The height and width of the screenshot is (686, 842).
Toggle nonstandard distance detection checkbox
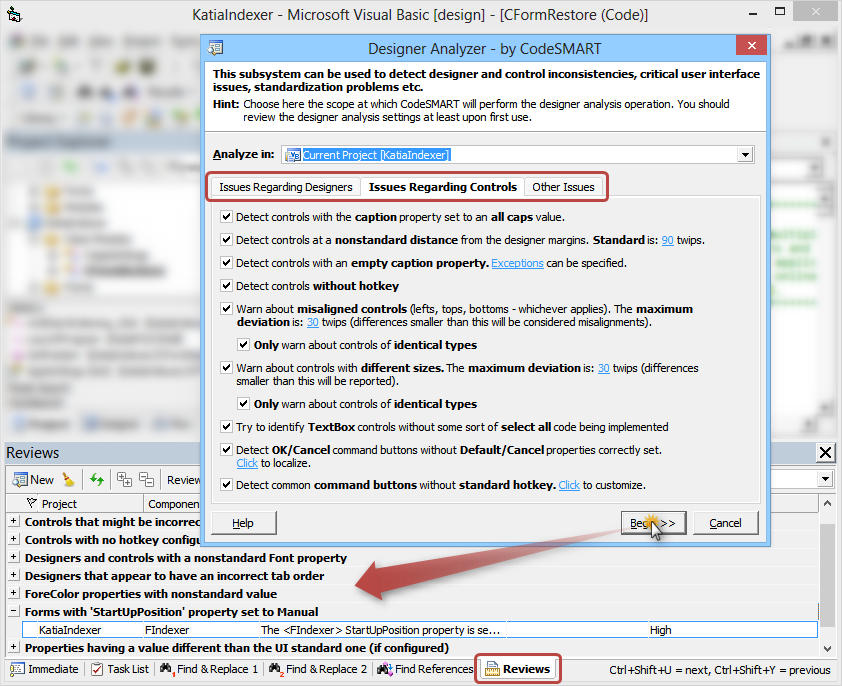pos(227,240)
